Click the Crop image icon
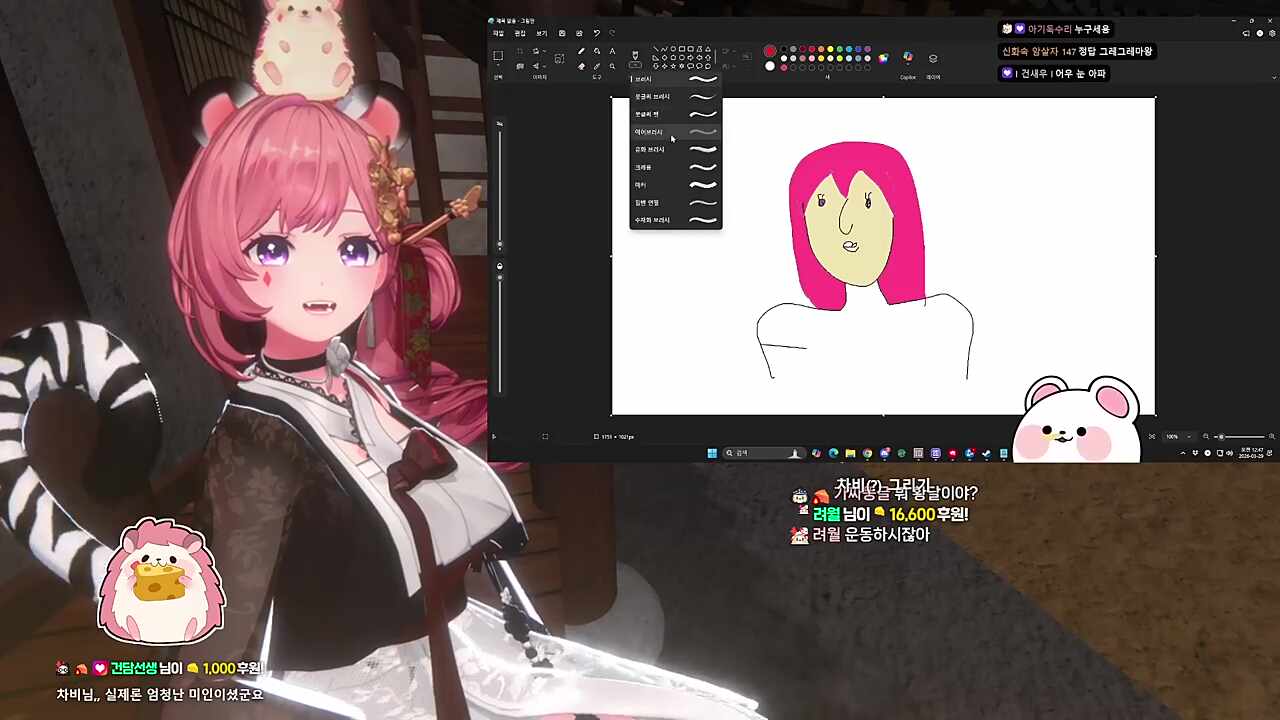Screen dimensions: 1280x720 point(518,51)
